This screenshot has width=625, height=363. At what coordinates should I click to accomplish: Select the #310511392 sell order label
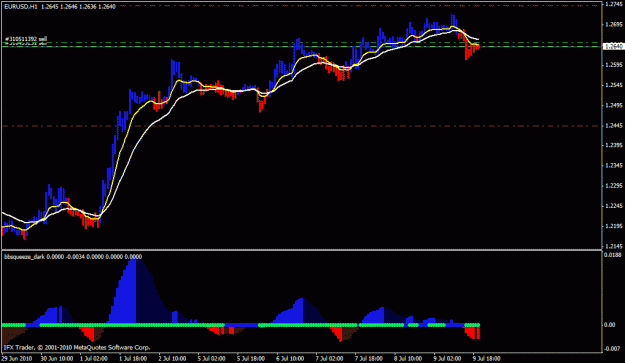[26, 39]
